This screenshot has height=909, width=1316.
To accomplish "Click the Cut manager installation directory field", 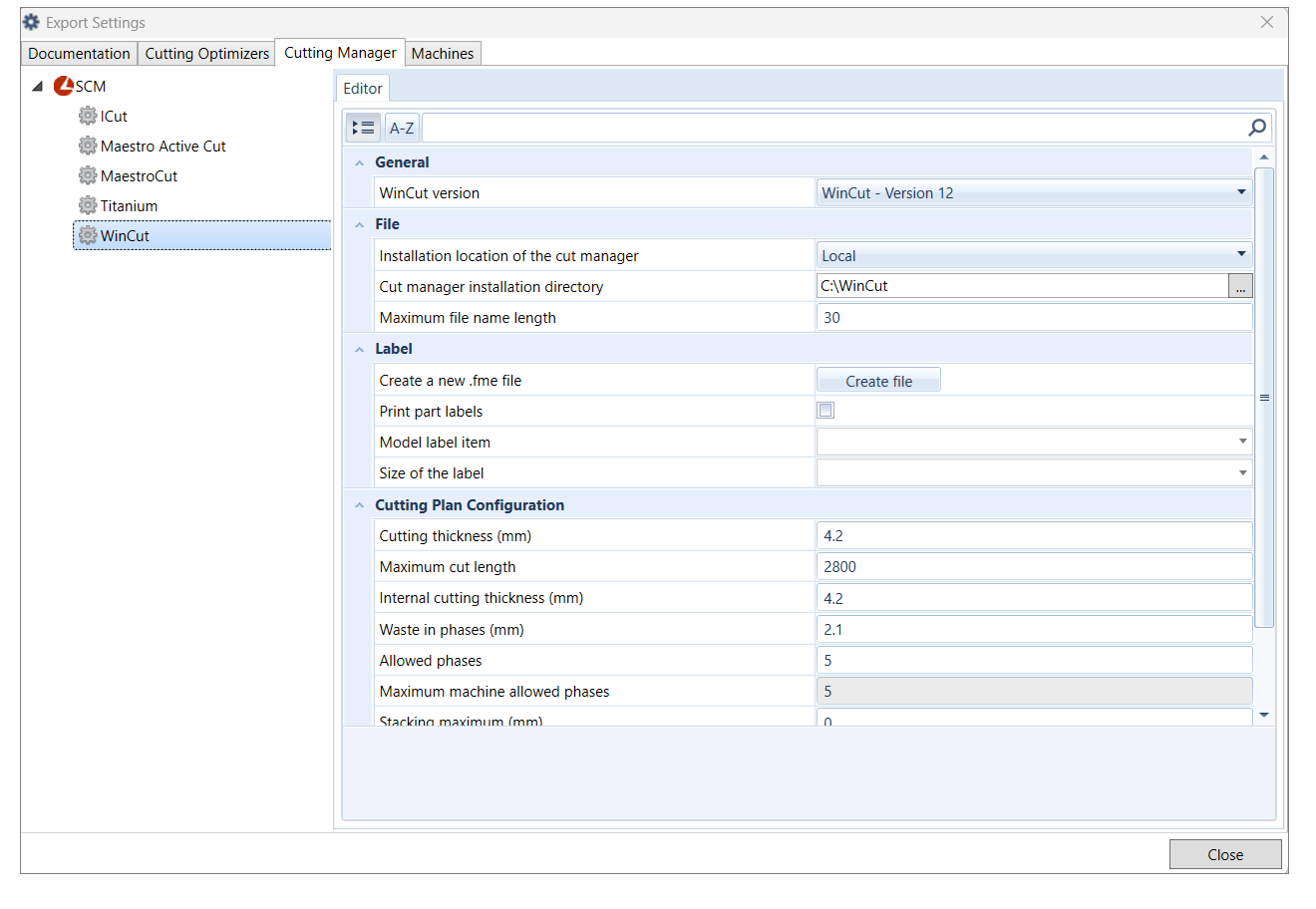I will [x=1022, y=286].
